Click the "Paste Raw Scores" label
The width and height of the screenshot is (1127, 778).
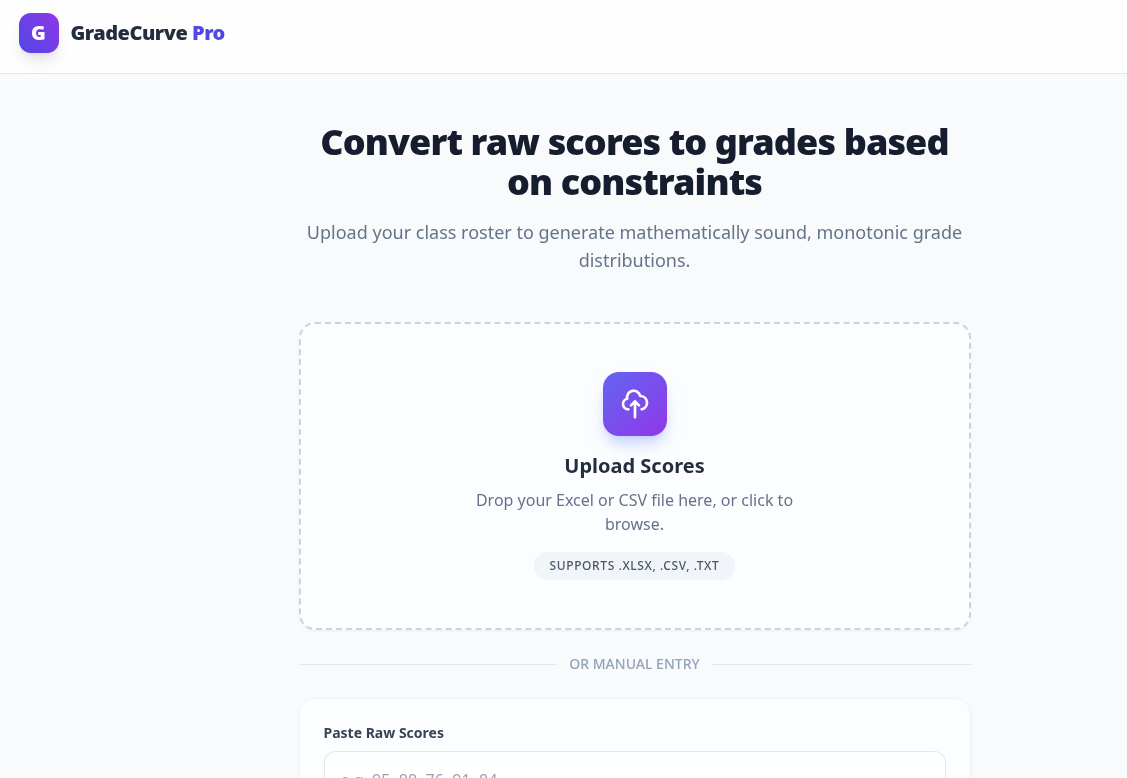[x=383, y=733]
